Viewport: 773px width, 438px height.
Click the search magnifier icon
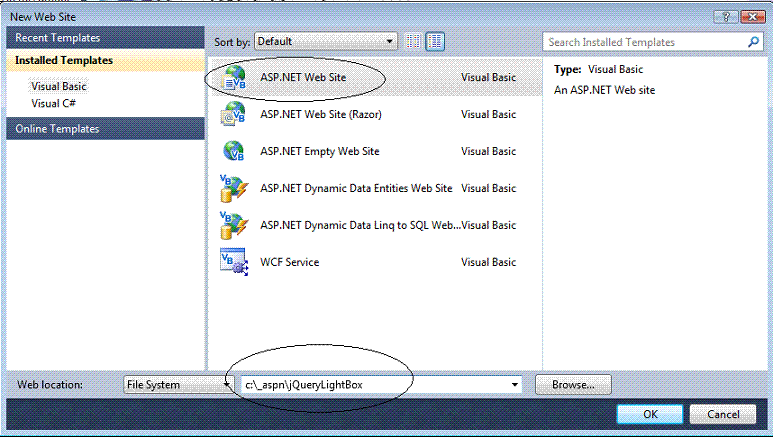753,42
